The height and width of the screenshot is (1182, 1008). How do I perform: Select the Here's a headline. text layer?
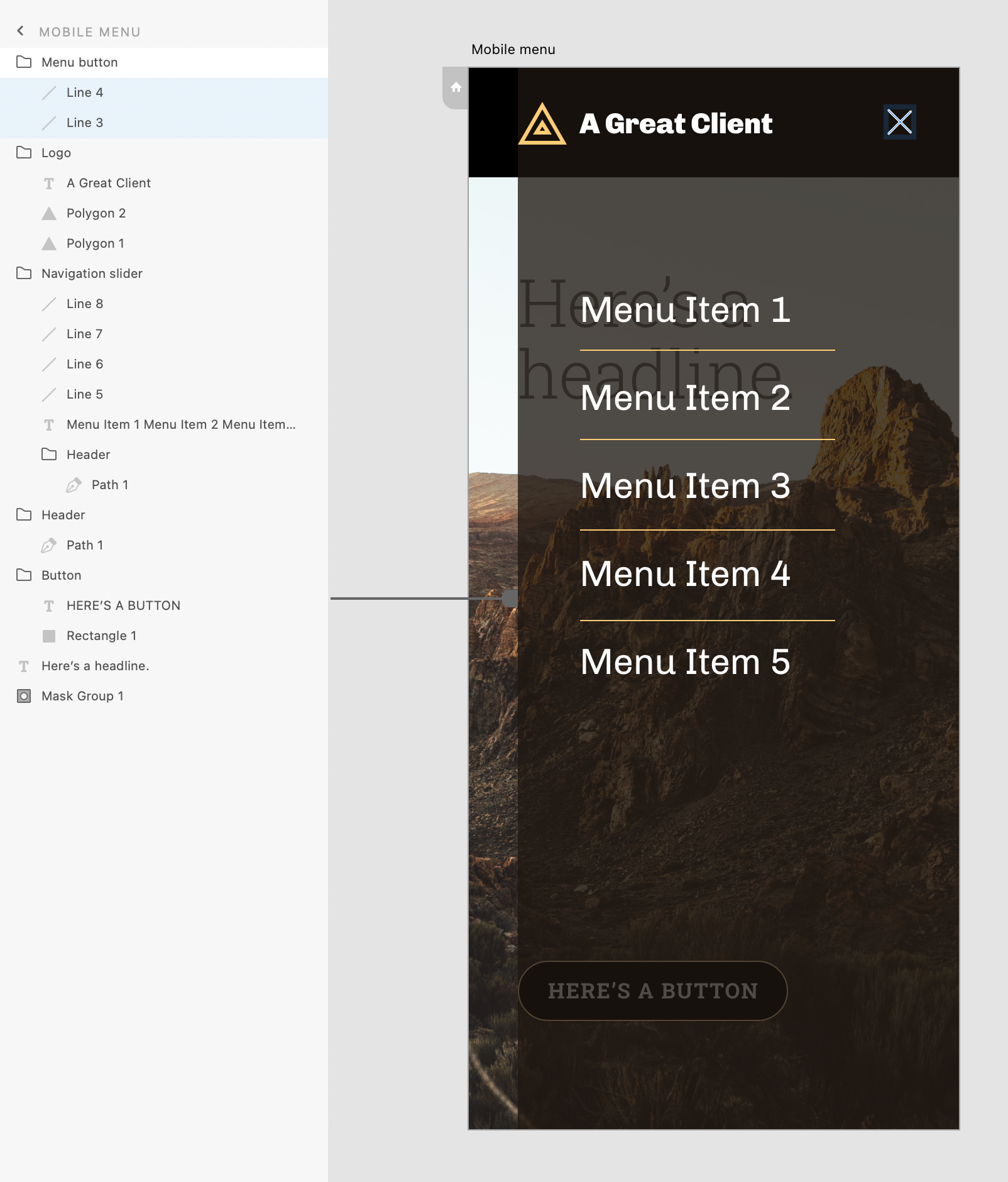164,666
